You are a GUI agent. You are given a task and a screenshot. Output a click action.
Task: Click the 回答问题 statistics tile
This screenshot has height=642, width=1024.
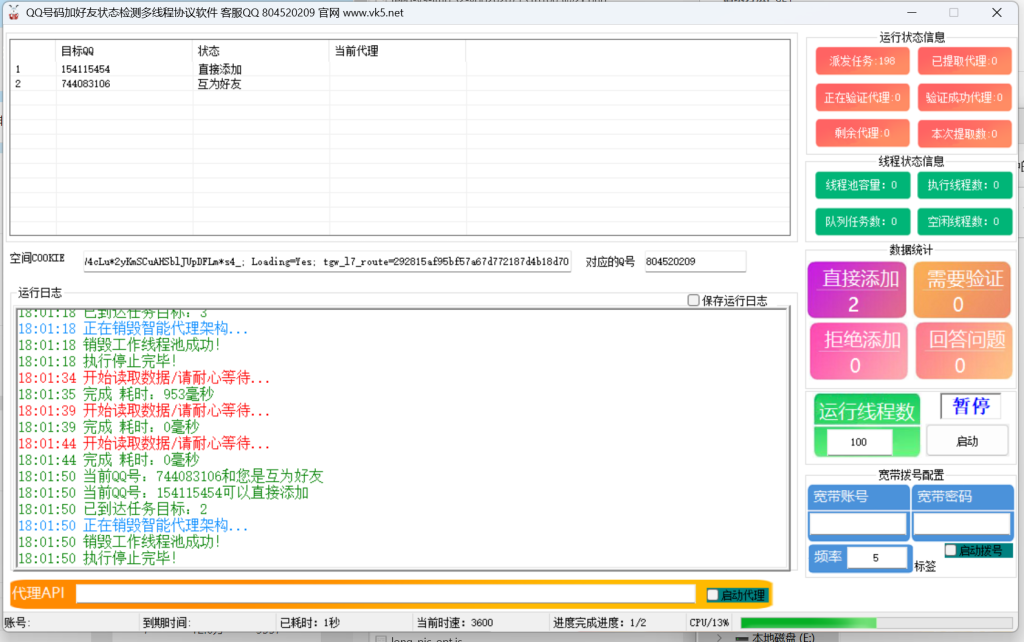[x=964, y=351]
